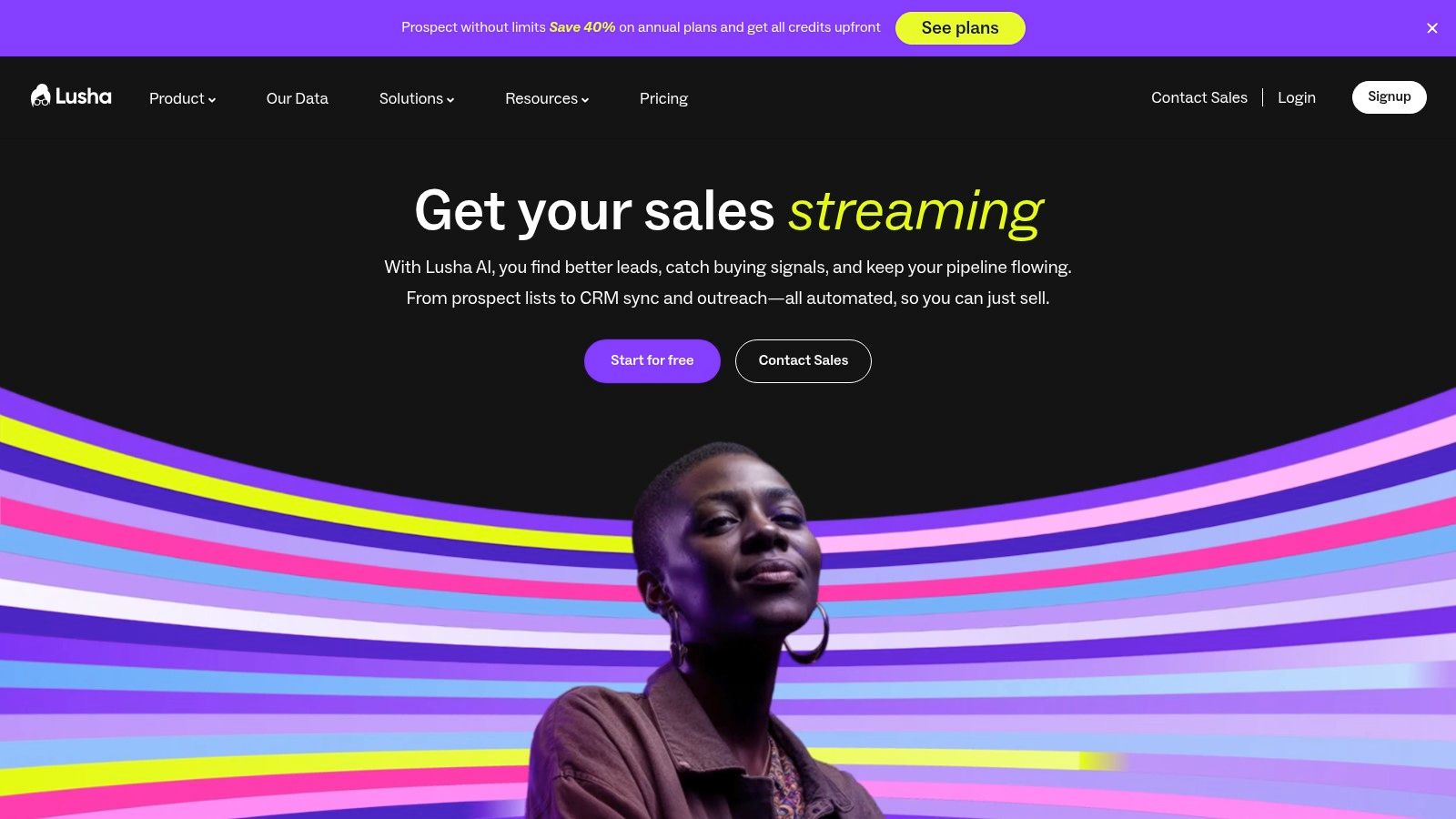1456x819 pixels.
Task: Click the Solutions menu label
Action: tap(411, 98)
